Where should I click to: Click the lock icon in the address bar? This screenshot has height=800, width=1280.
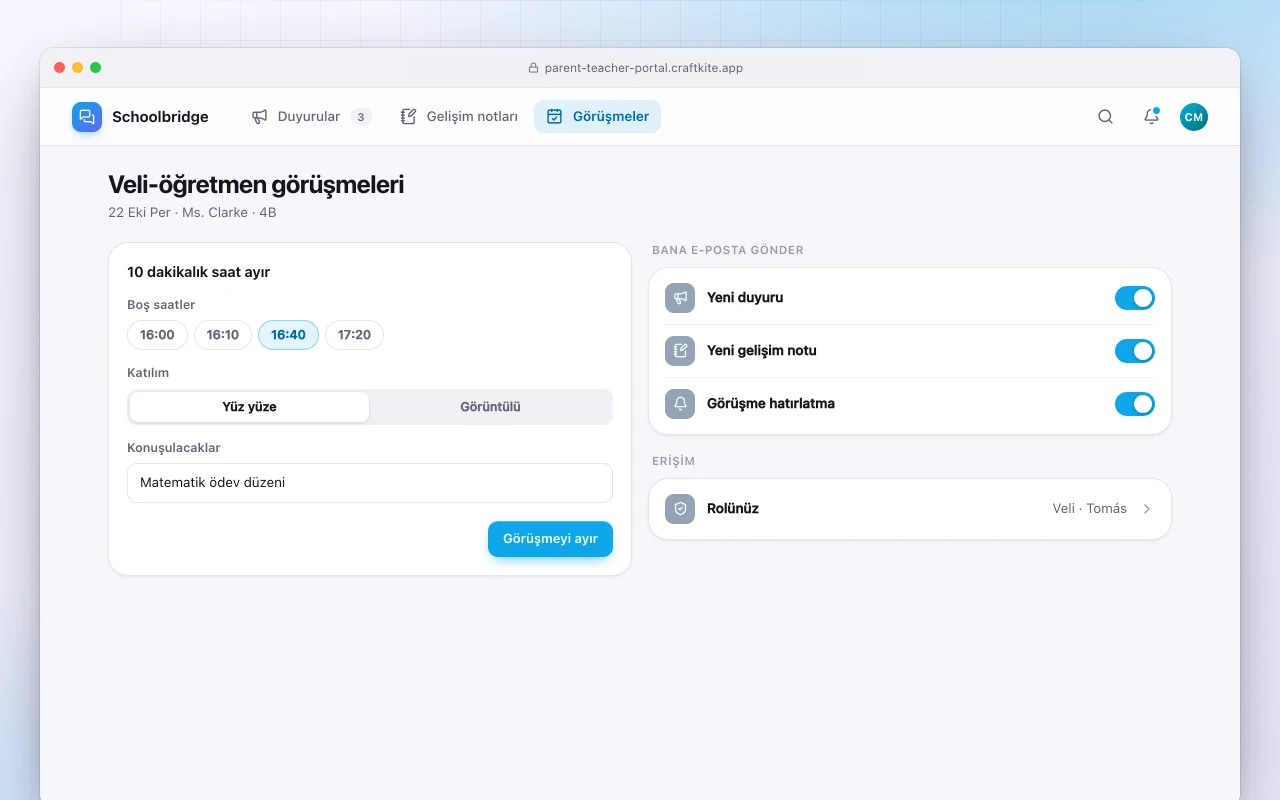533,68
